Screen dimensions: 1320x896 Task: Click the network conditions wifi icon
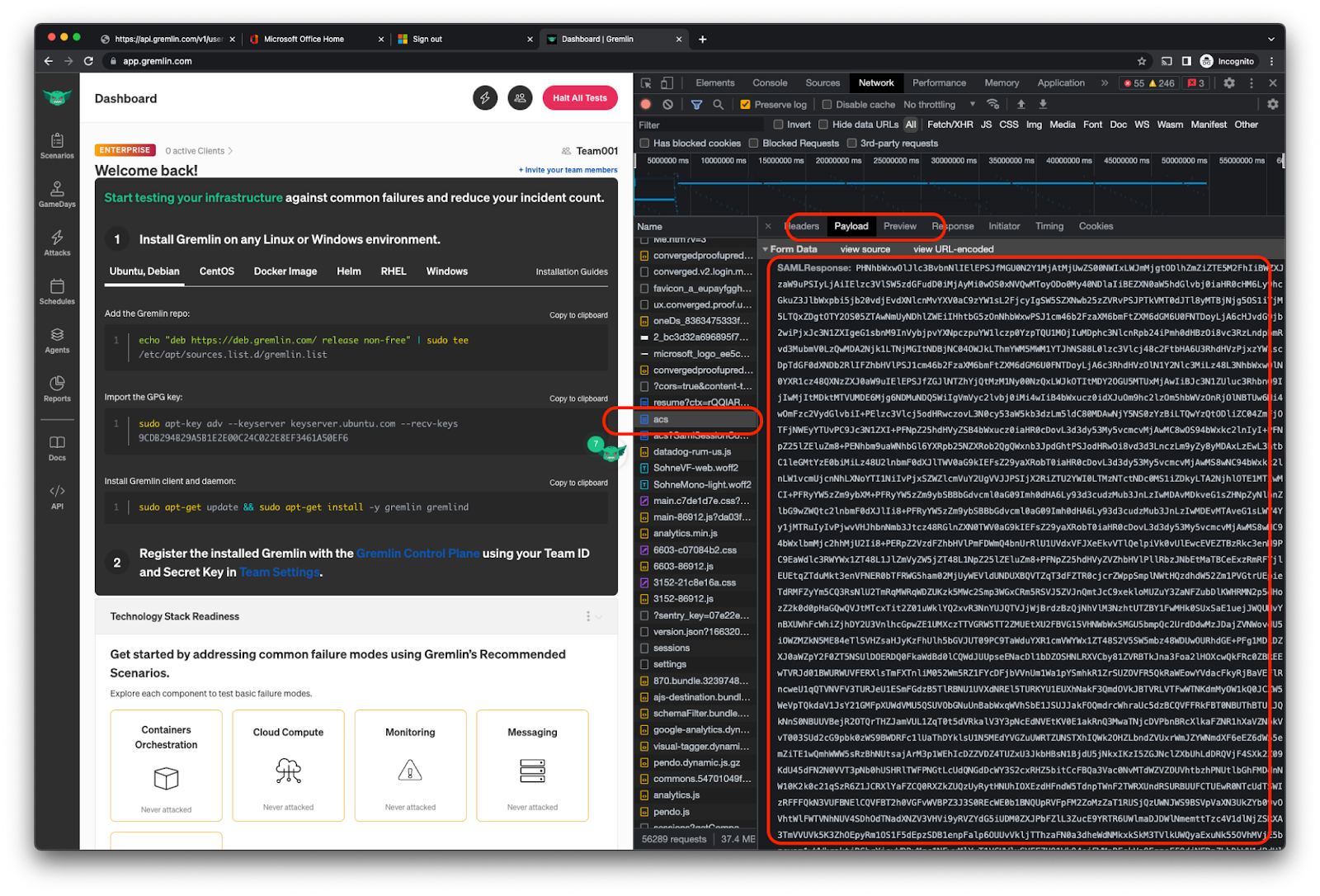pyautogui.click(x=993, y=105)
